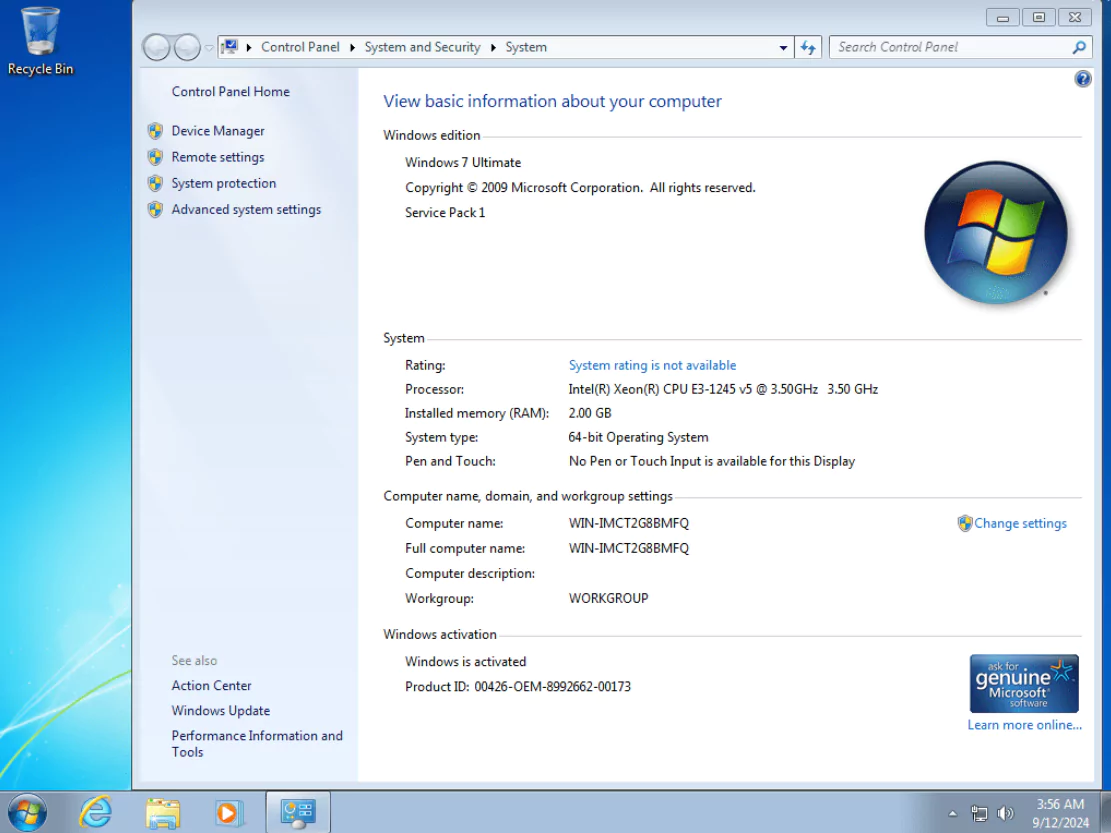Click the System rating is not available link
Viewport: 1111px width, 833px height.
tap(652, 365)
